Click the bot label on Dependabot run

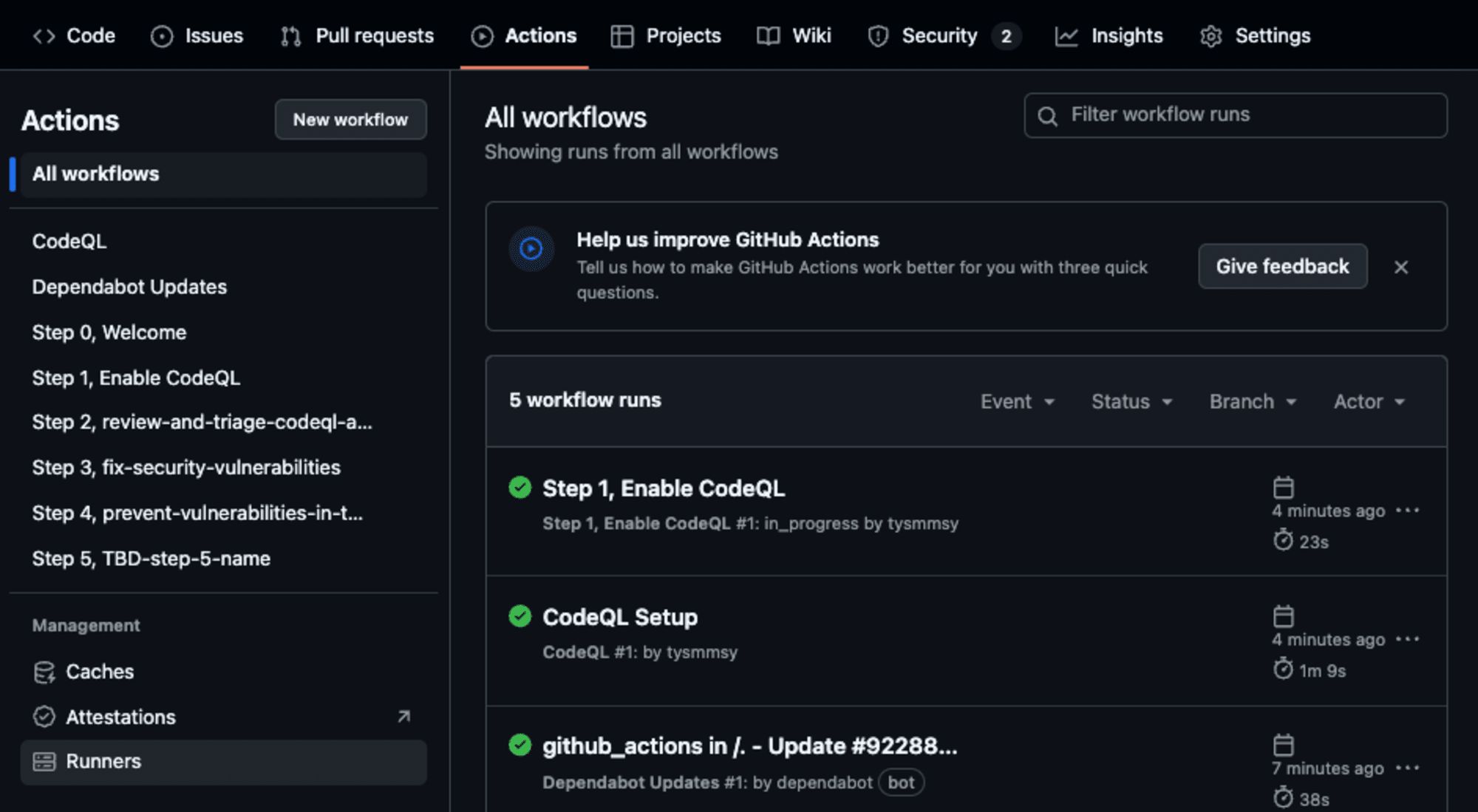(901, 782)
